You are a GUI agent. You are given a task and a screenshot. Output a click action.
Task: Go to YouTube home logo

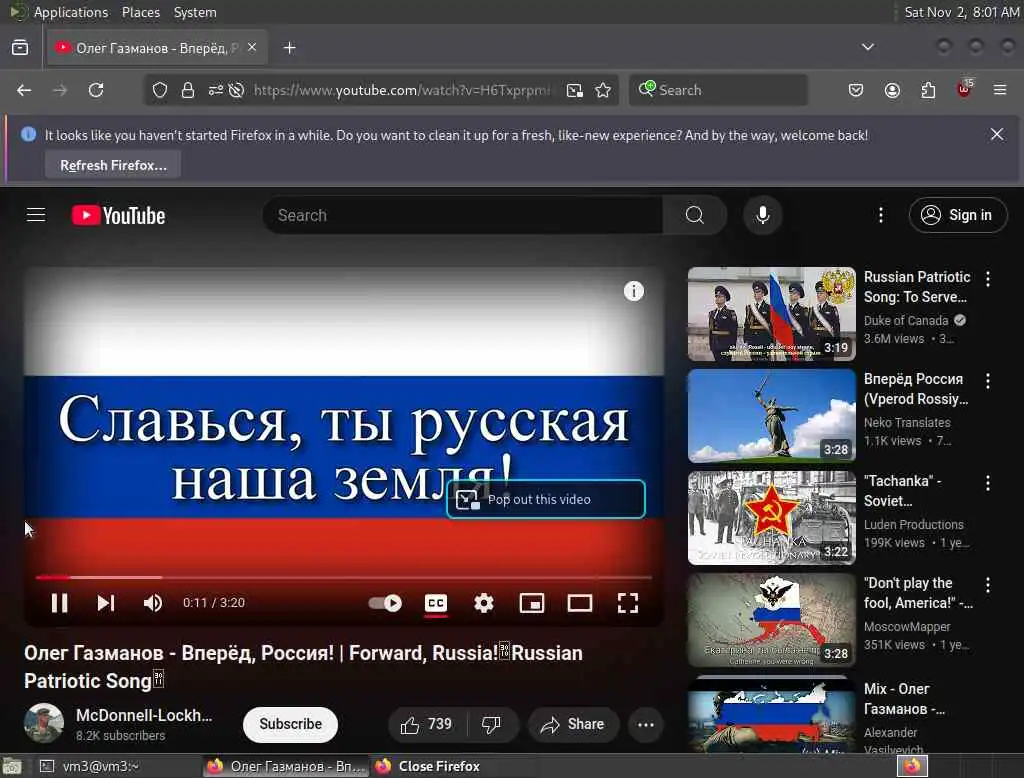click(x=119, y=216)
